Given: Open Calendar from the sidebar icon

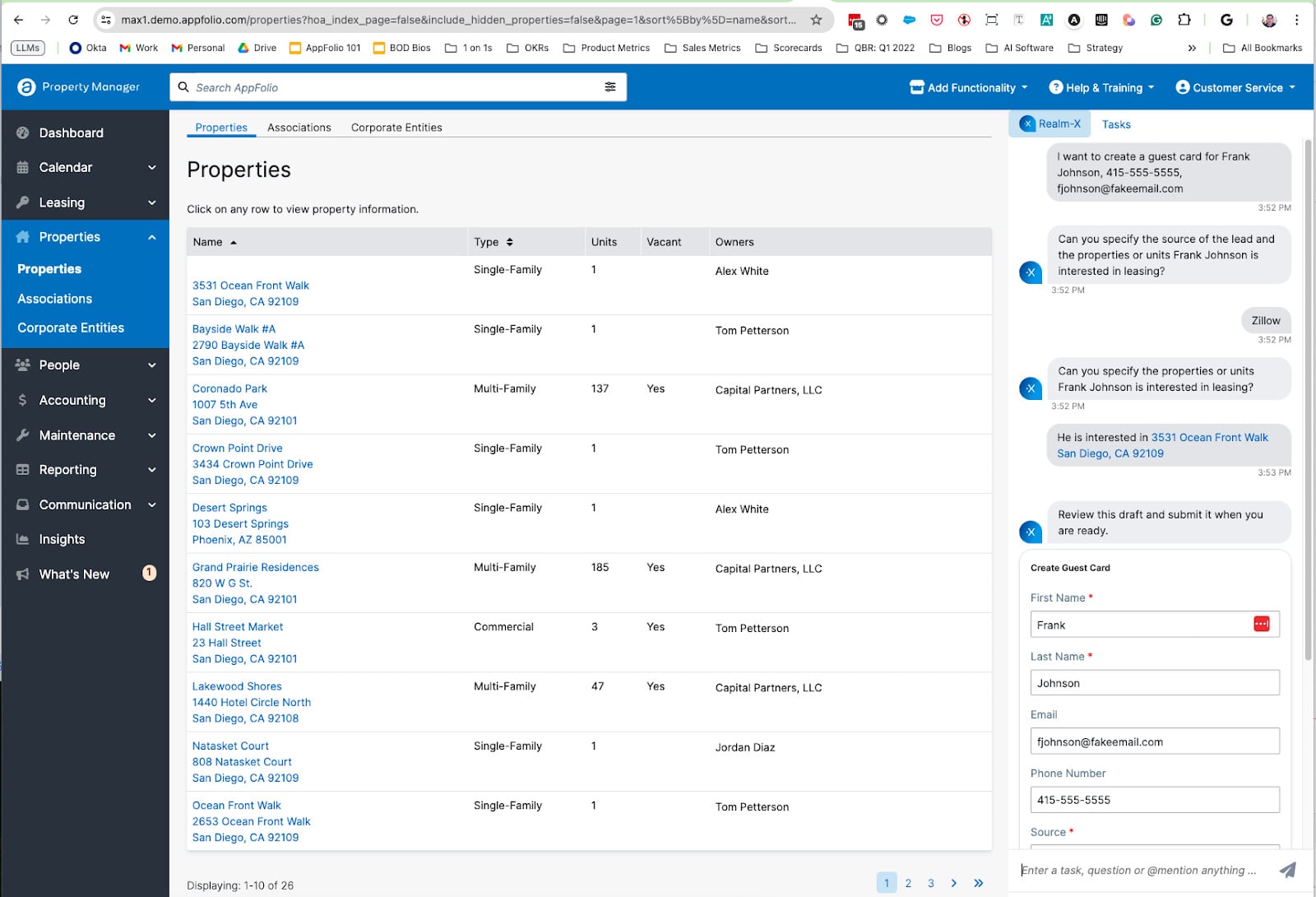Looking at the screenshot, I should (21, 167).
